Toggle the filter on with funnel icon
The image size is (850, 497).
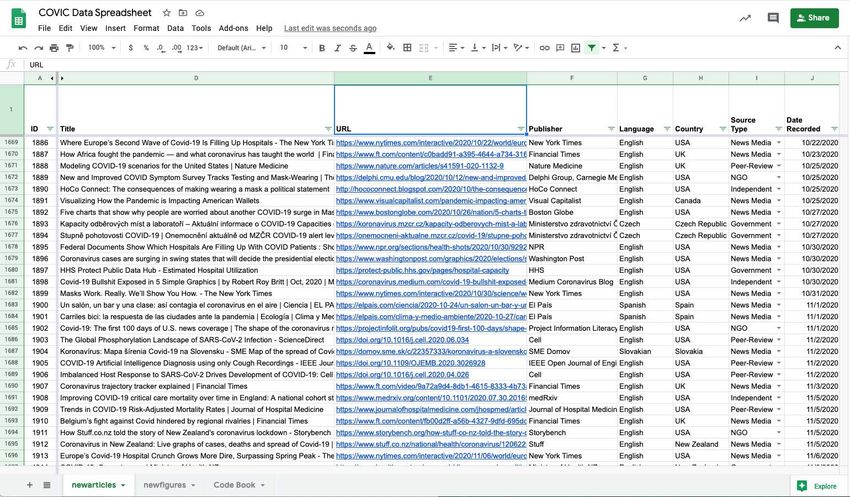(x=591, y=48)
